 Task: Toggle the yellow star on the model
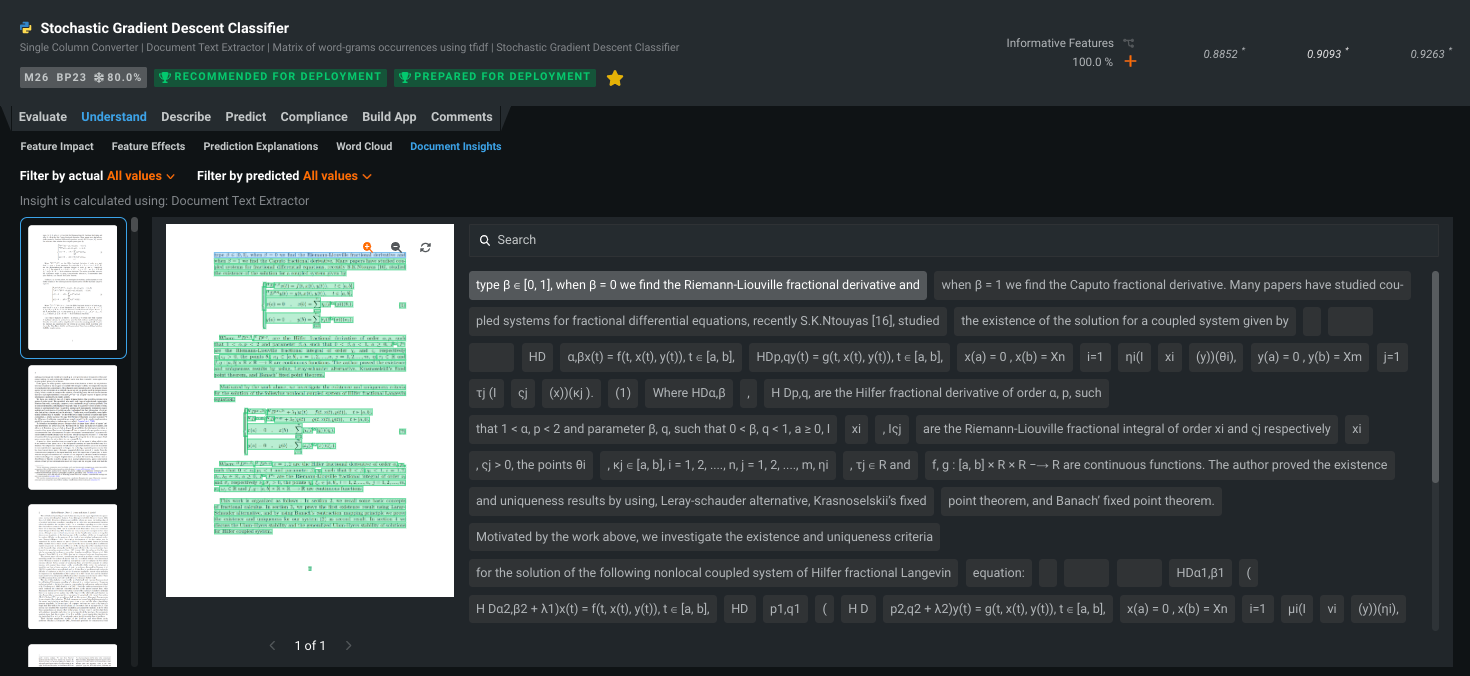coord(615,78)
